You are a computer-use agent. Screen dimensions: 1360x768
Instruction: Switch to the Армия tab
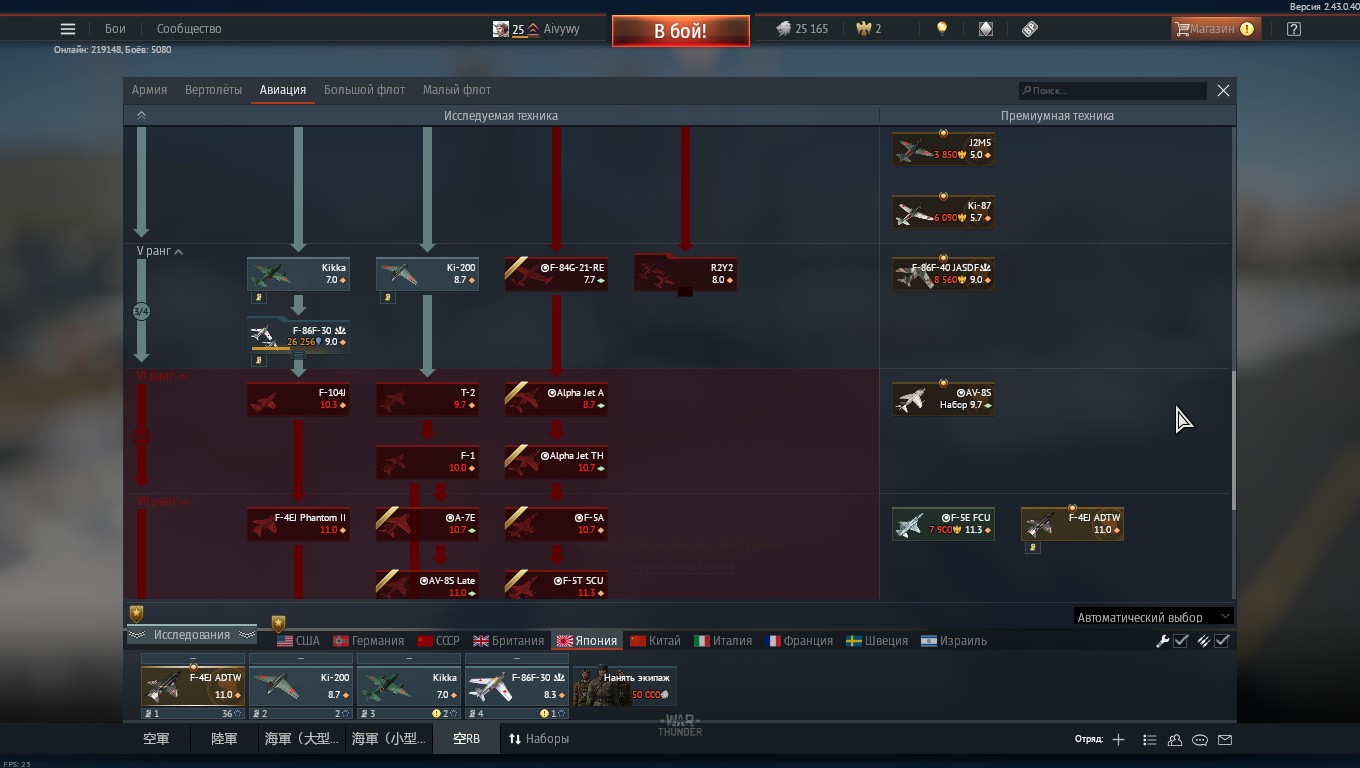coord(149,90)
